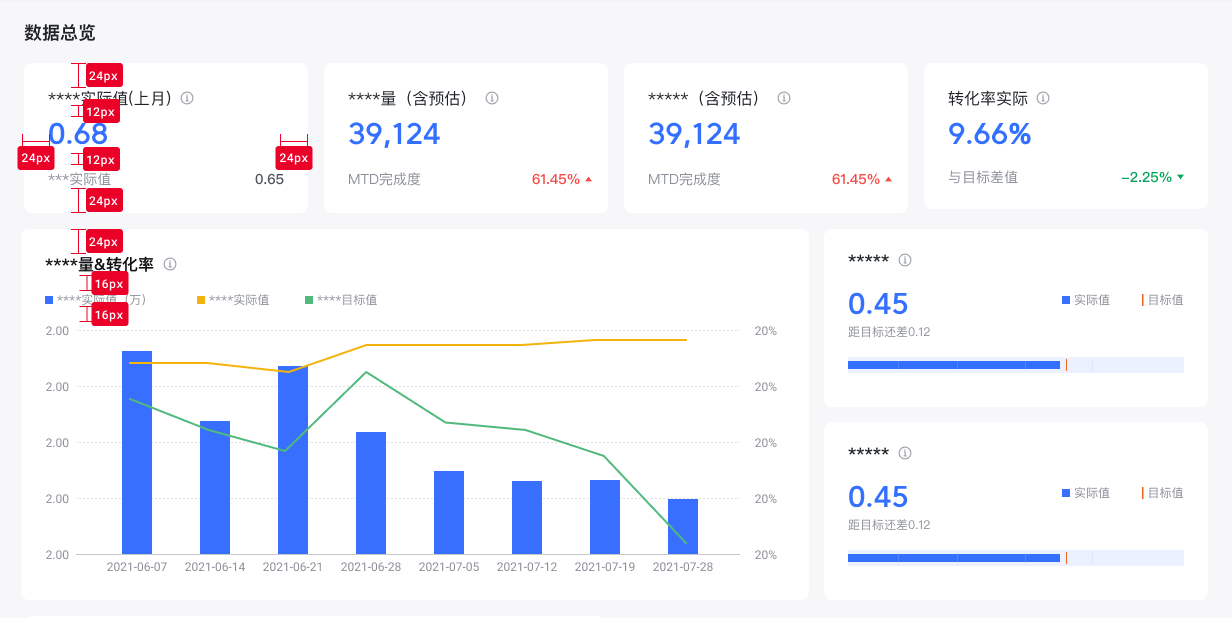The height and width of the screenshot is (618, 1232).
Task: Click the 2021-07-28 date label on axis
Action: pyautogui.click(x=683, y=567)
